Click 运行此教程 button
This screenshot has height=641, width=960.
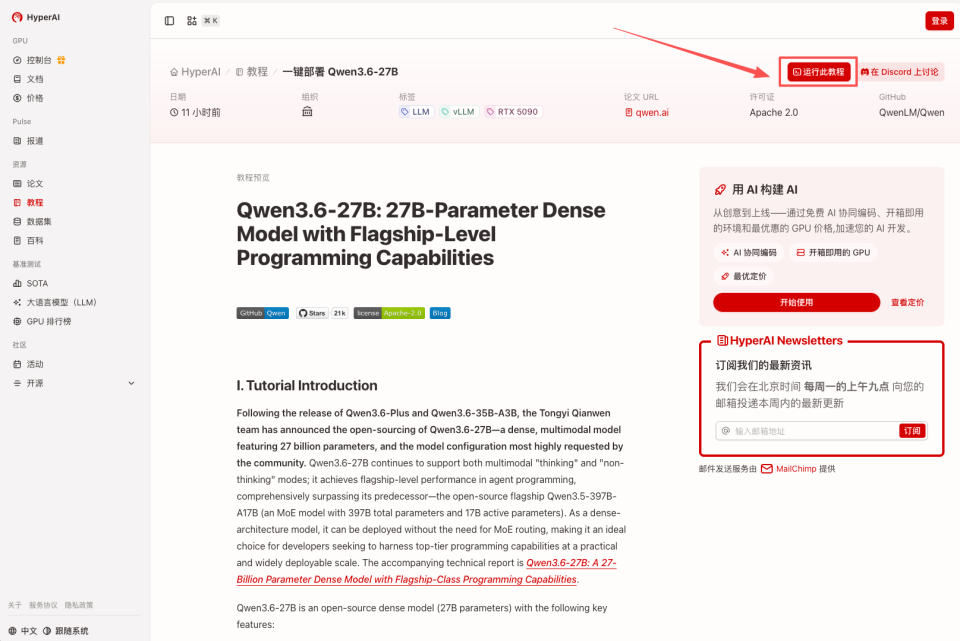(x=819, y=72)
